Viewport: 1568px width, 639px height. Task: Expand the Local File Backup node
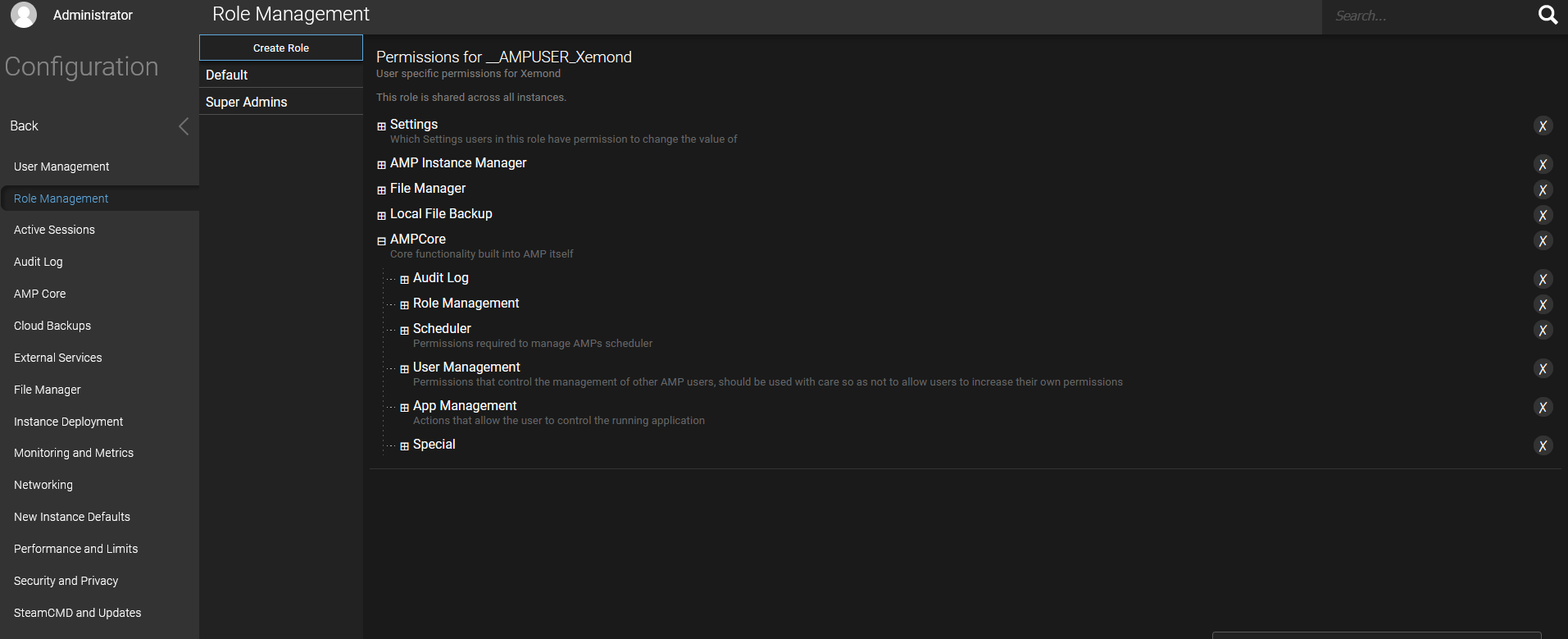(x=381, y=216)
